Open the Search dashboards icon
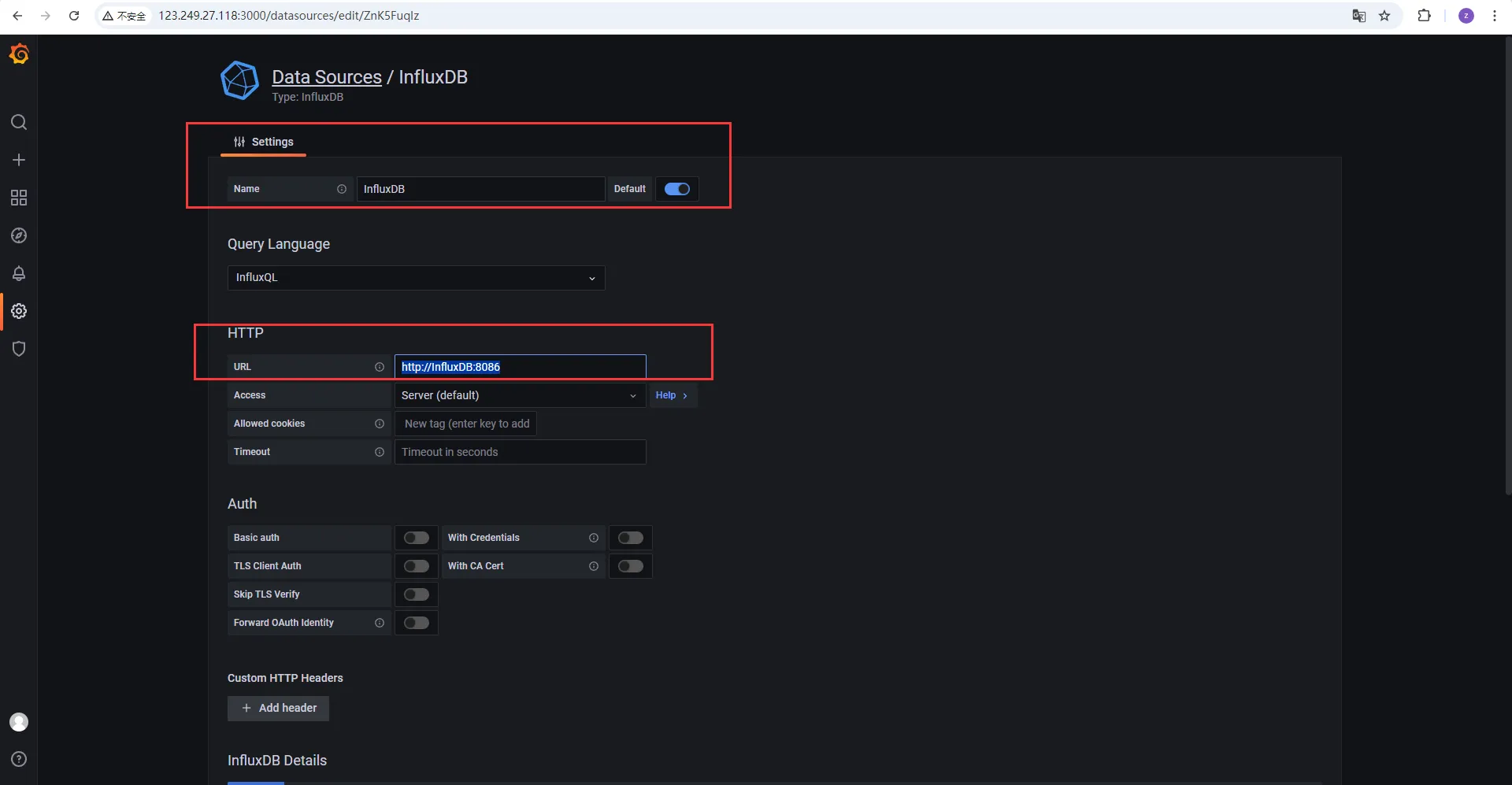 19,122
